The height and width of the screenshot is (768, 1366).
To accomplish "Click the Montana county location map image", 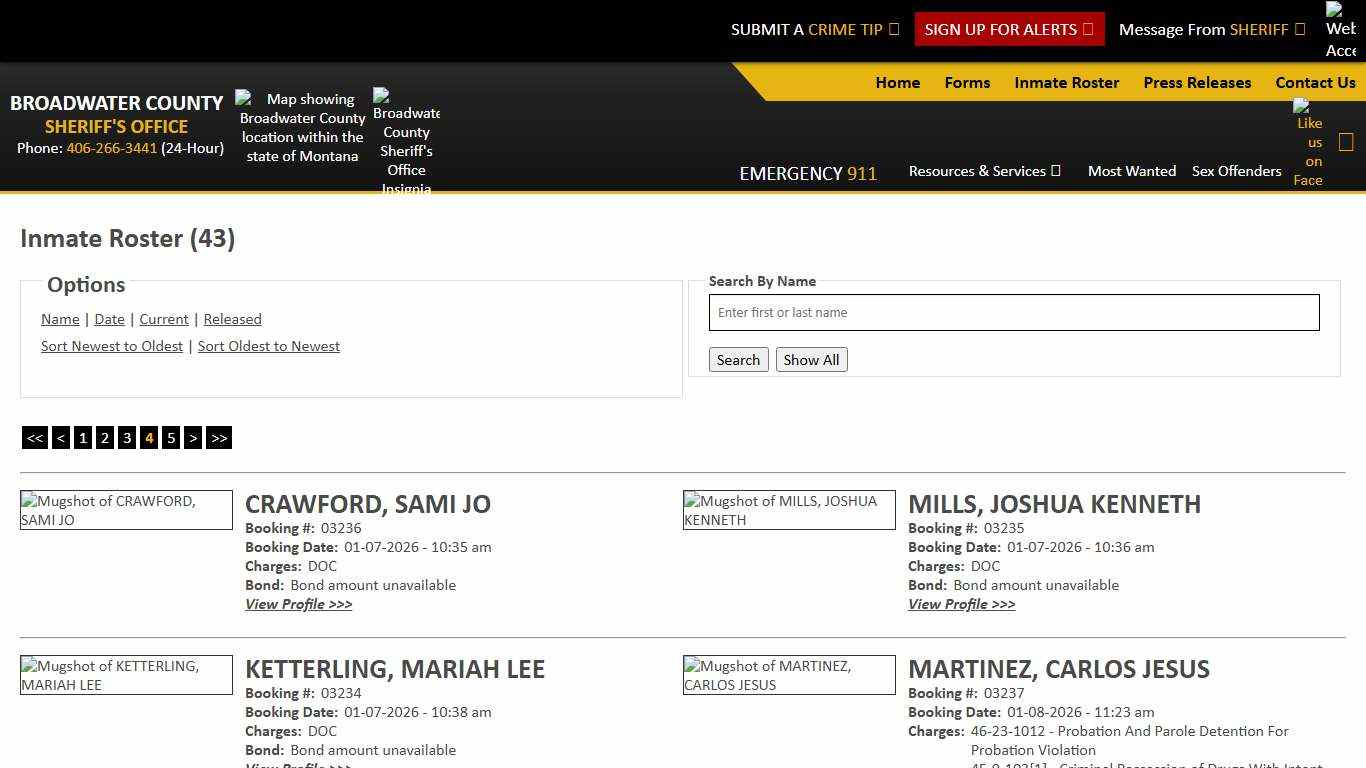I will (x=301, y=127).
